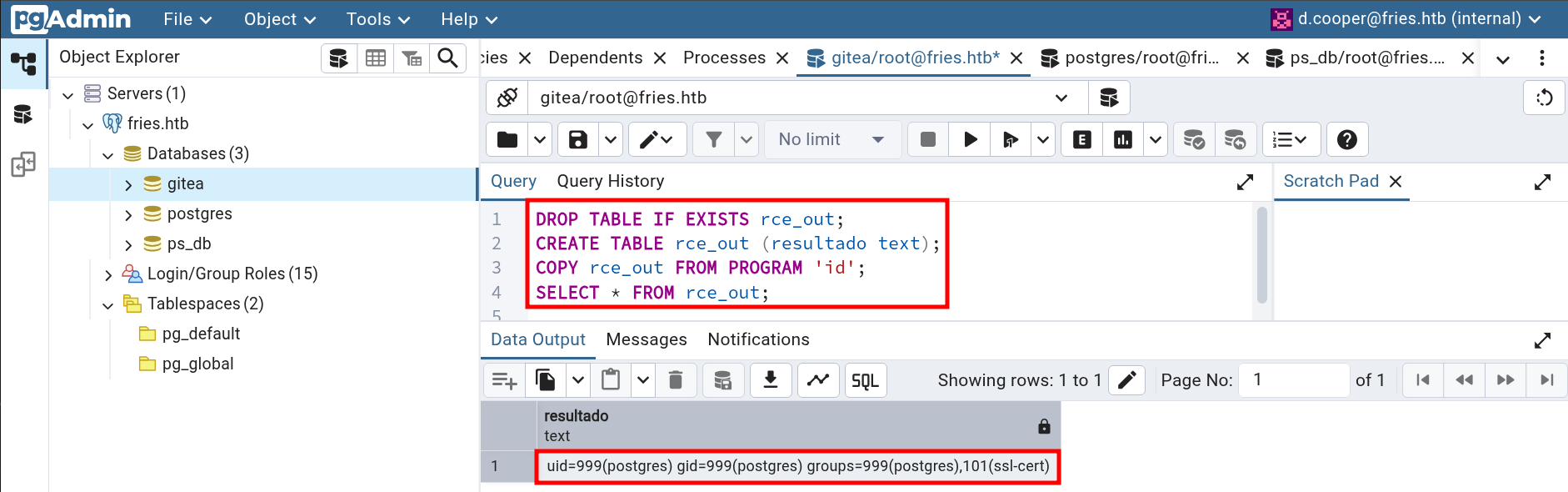Go to previous page of results
The image size is (1568, 492).
(1464, 380)
